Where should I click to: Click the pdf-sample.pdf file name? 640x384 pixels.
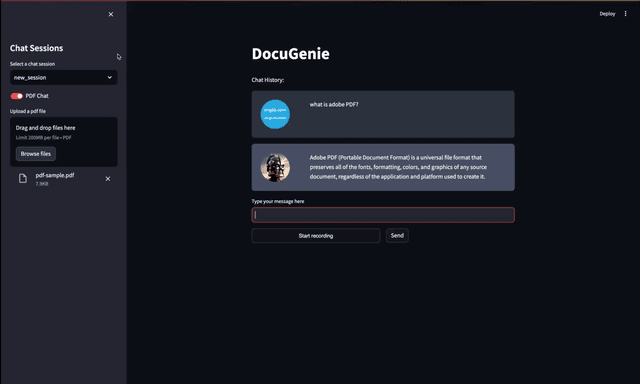(x=55, y=175)
